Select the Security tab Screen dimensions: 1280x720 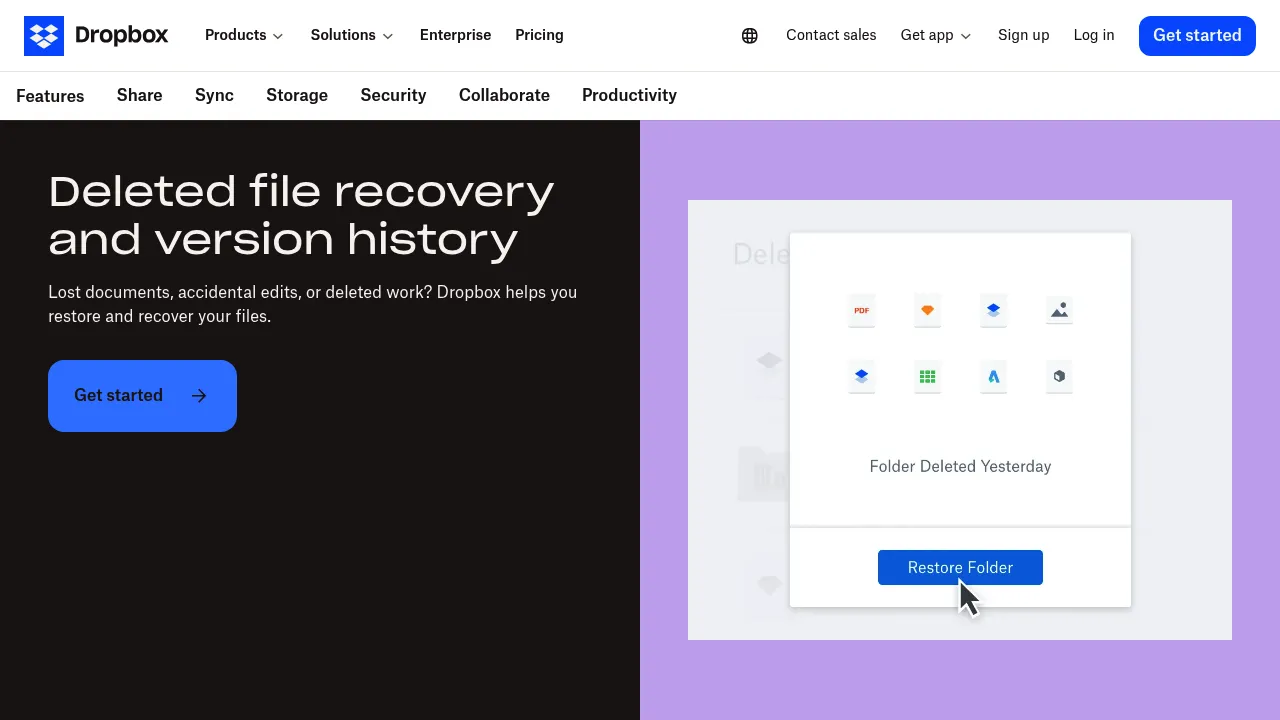tap(394, 95)
